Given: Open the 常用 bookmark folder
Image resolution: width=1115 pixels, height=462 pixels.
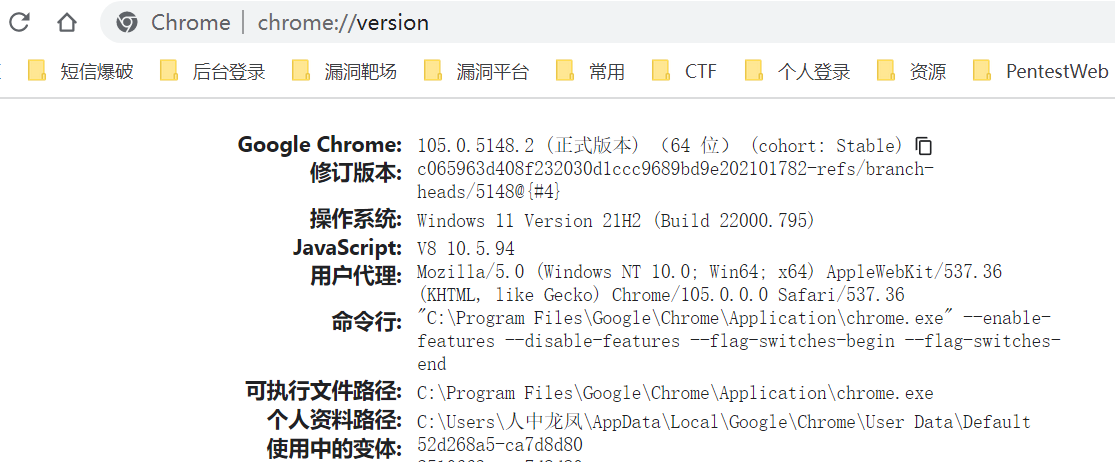Looking at the screenshot, I should pos(591,71).
